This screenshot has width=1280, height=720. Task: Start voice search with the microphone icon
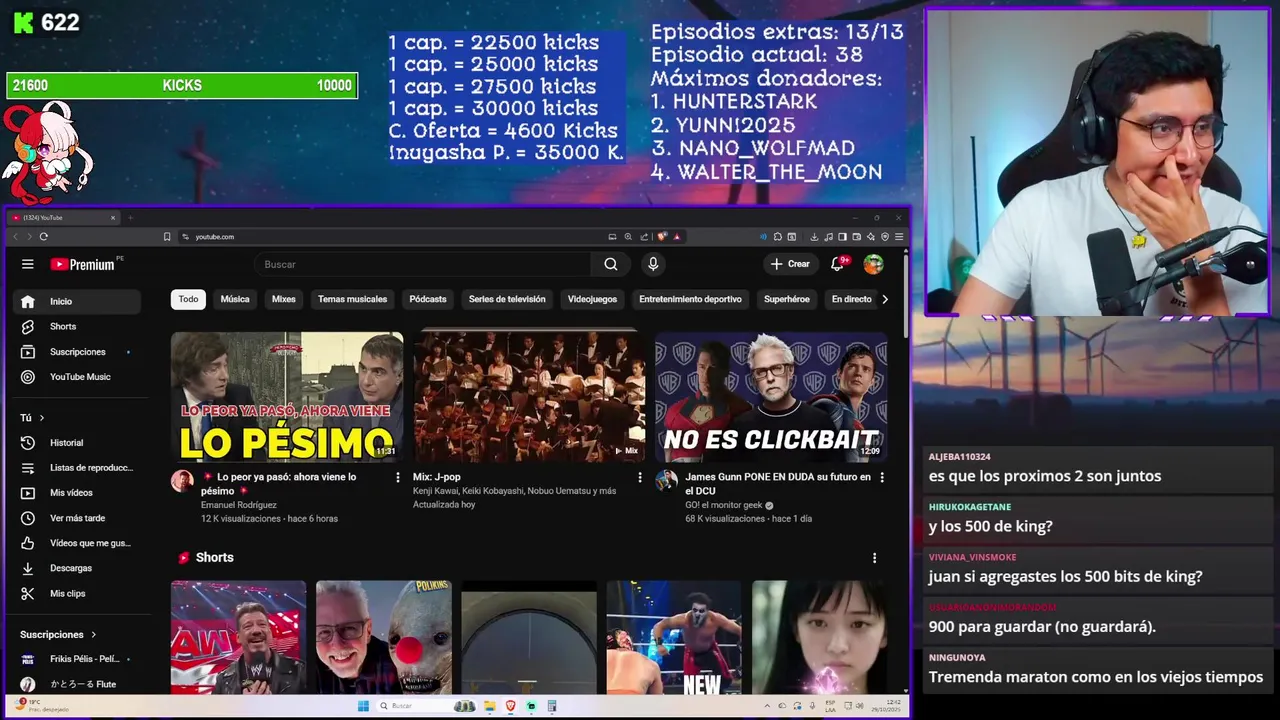pyautogui.click(x=653, y=264)
